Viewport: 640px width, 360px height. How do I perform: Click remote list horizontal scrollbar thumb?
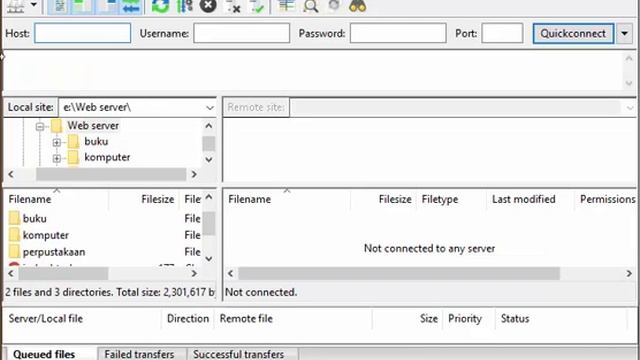click(399, 273)
